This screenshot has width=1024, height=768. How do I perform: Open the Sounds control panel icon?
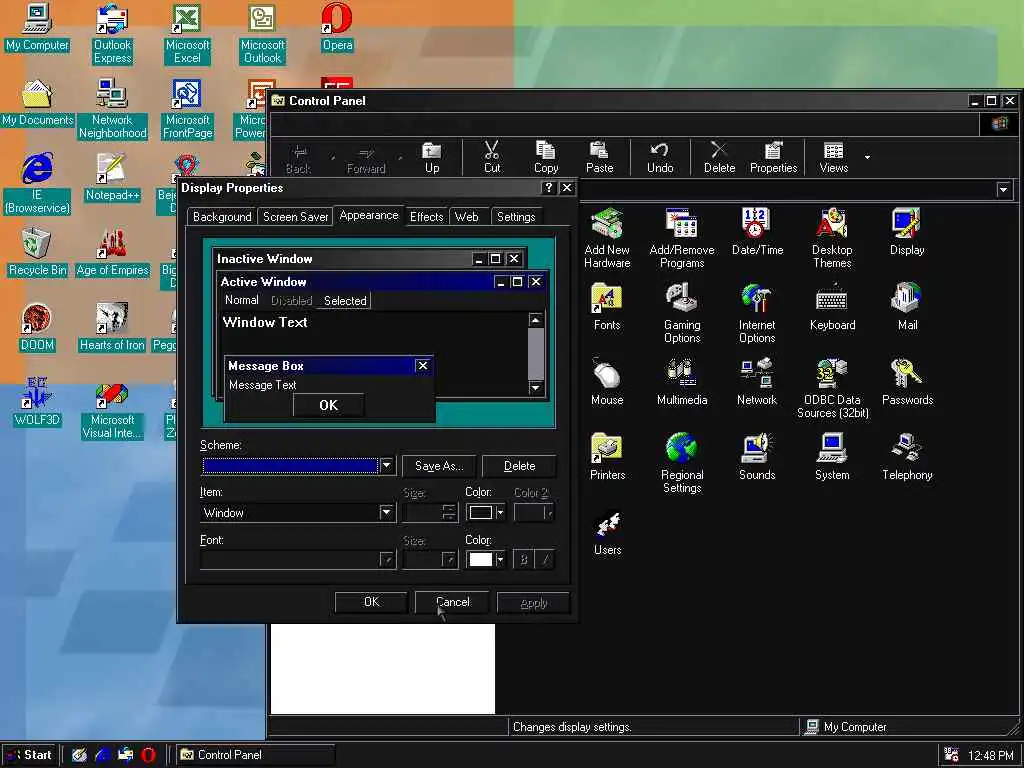tap(757, 456)
